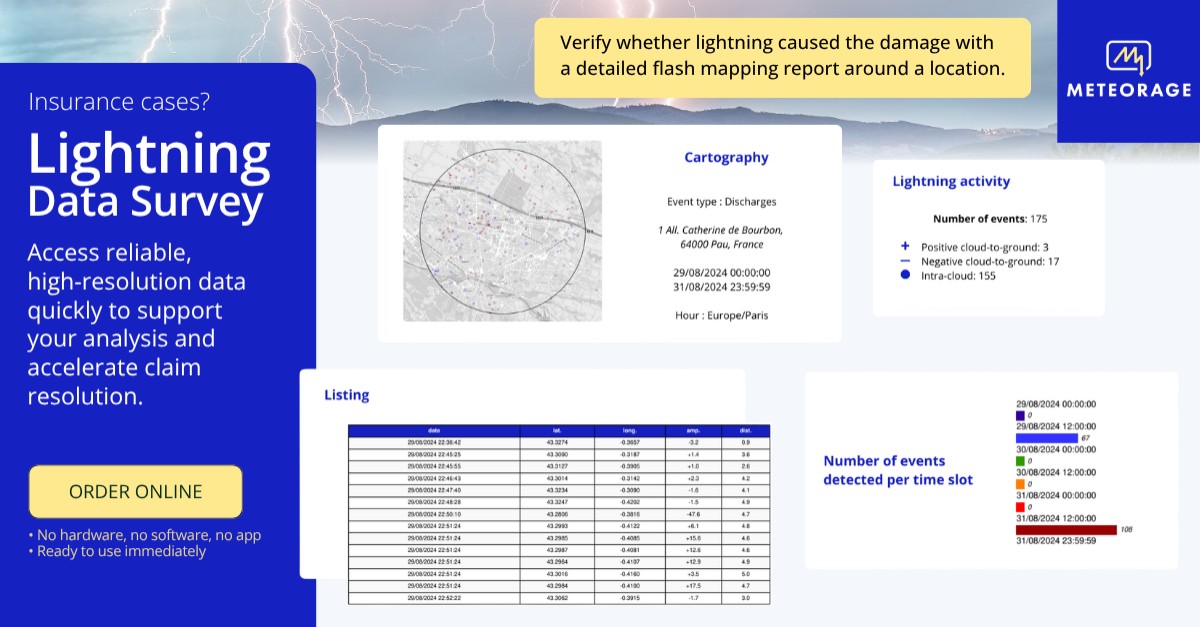Select the plus icon for positive cloud-to-ground
The image size is (1200, 627).
(905, 246)
